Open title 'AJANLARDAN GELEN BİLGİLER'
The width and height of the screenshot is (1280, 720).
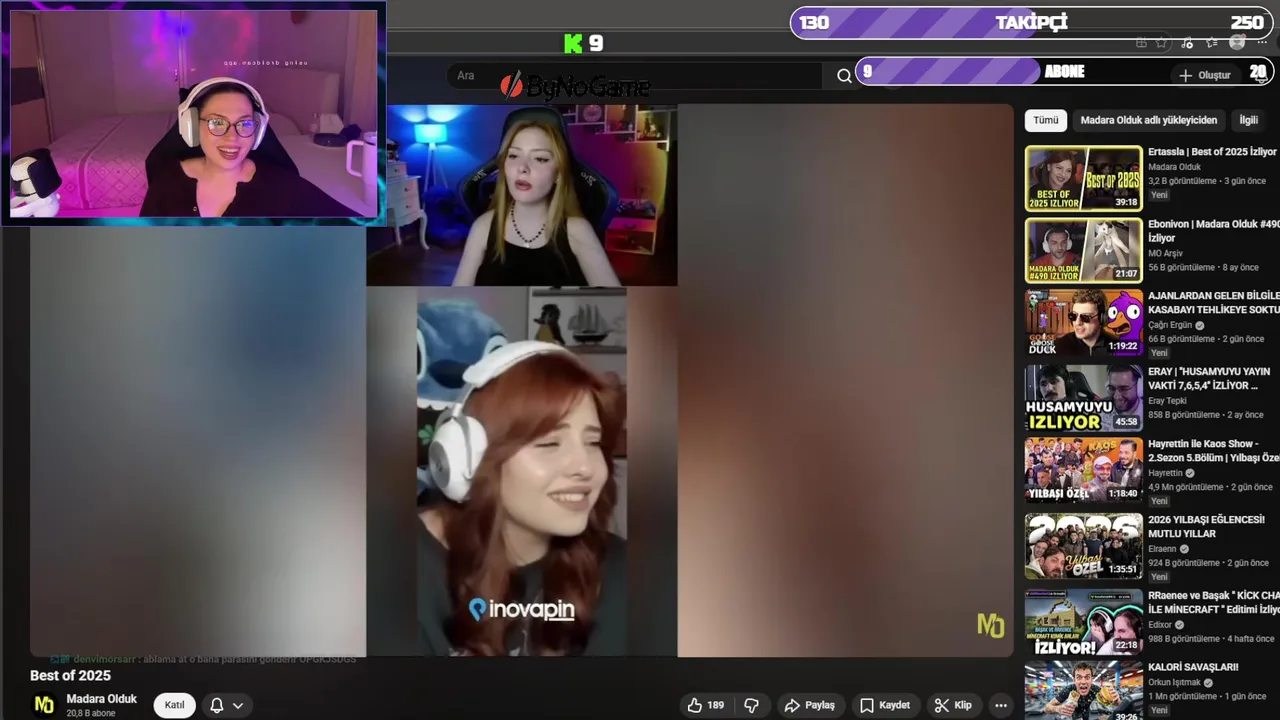[x=1214, y=303]
